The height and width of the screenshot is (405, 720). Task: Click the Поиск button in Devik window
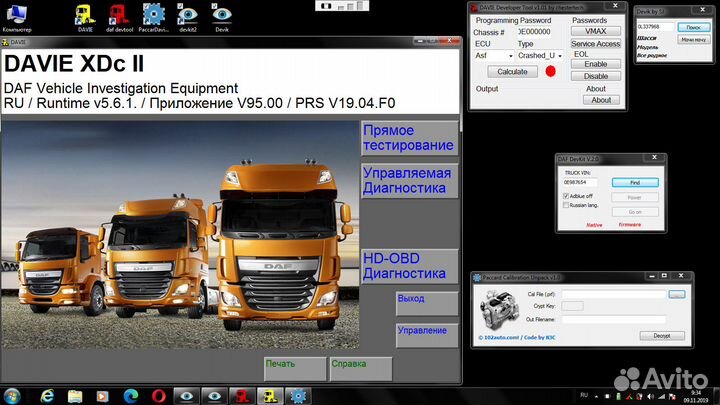(694, 27)
